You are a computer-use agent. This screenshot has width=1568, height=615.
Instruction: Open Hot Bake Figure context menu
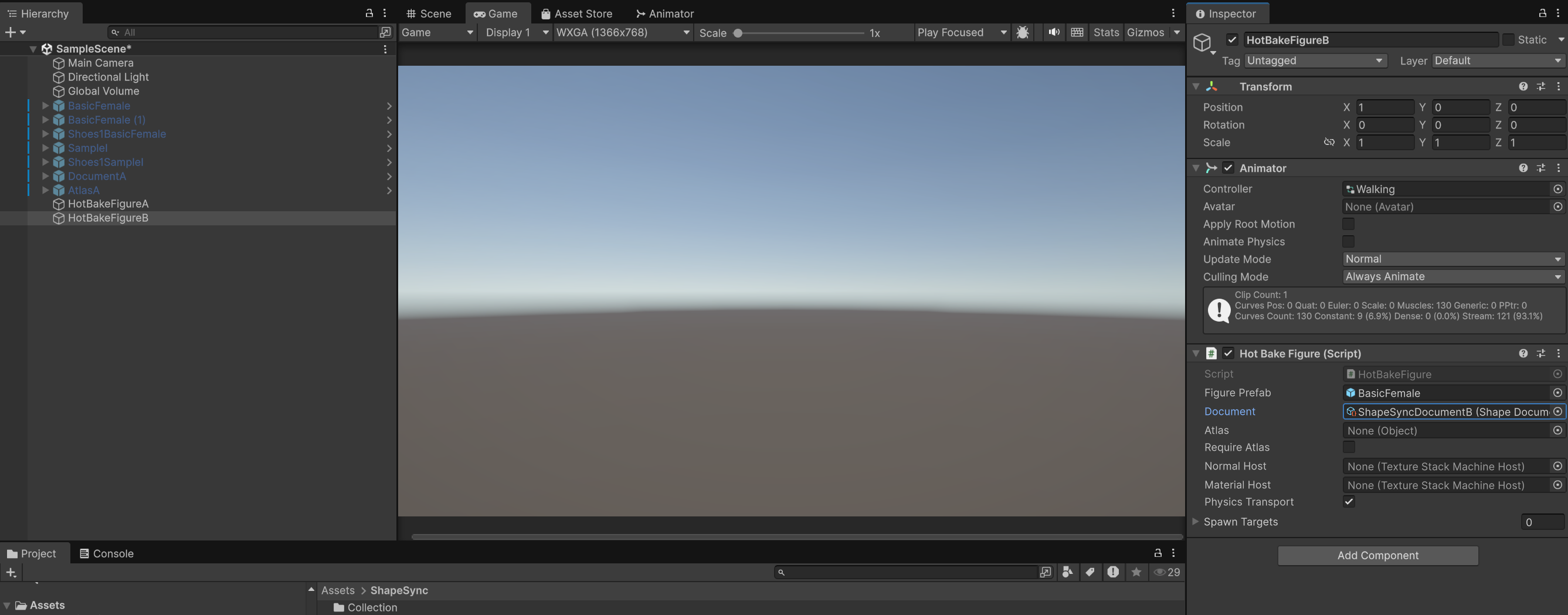coord(1558,353)
